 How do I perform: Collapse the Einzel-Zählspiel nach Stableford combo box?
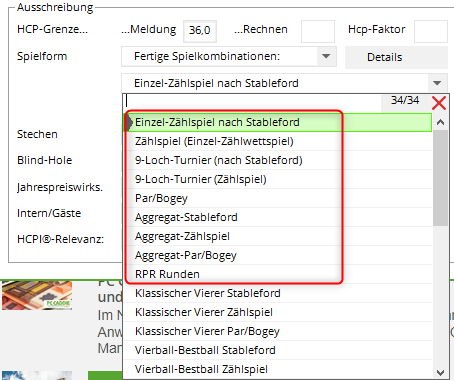pyautogui.click(x=437, y=83)
